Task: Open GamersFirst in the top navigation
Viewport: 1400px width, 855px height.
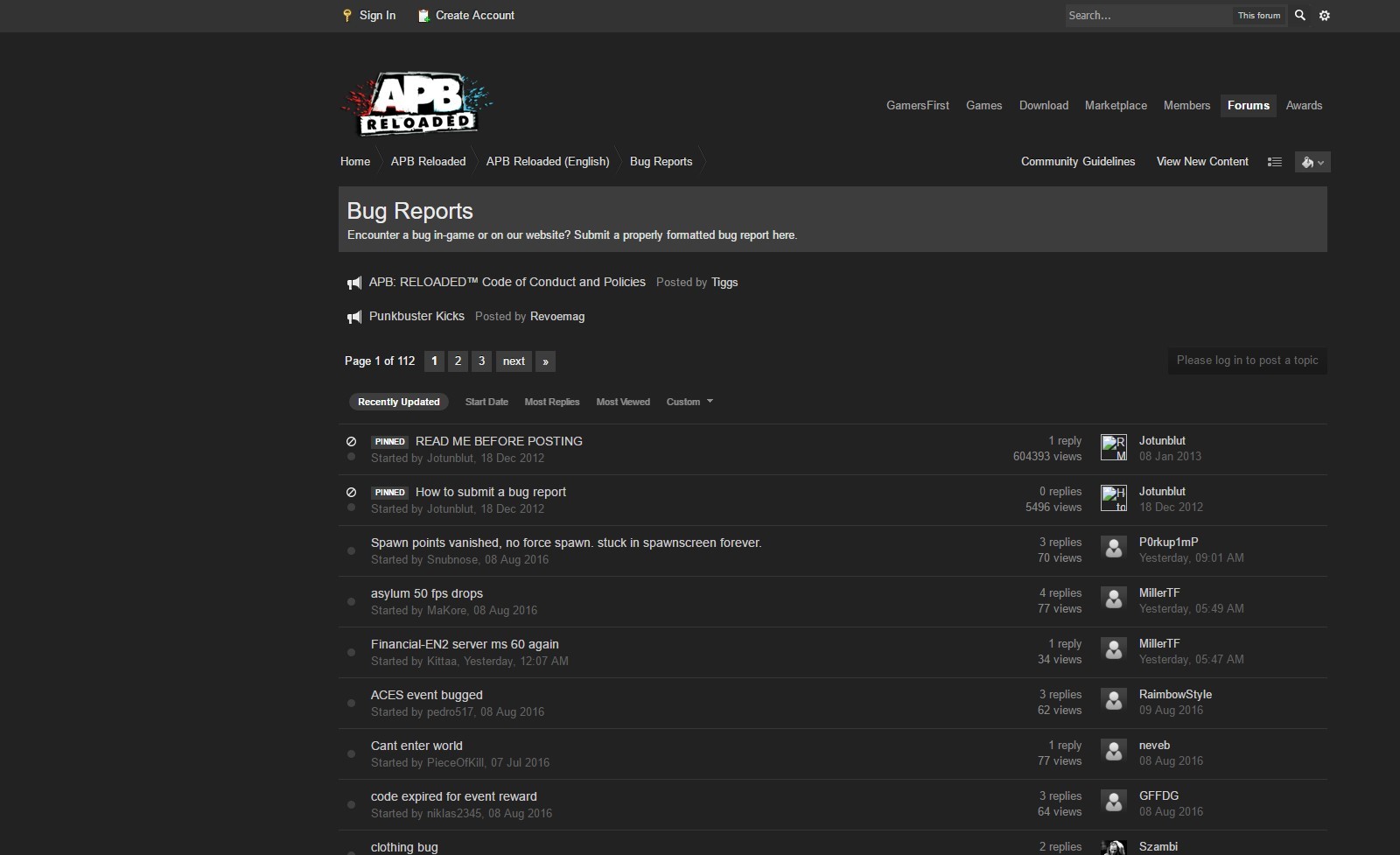Action: tap(918, 105)
